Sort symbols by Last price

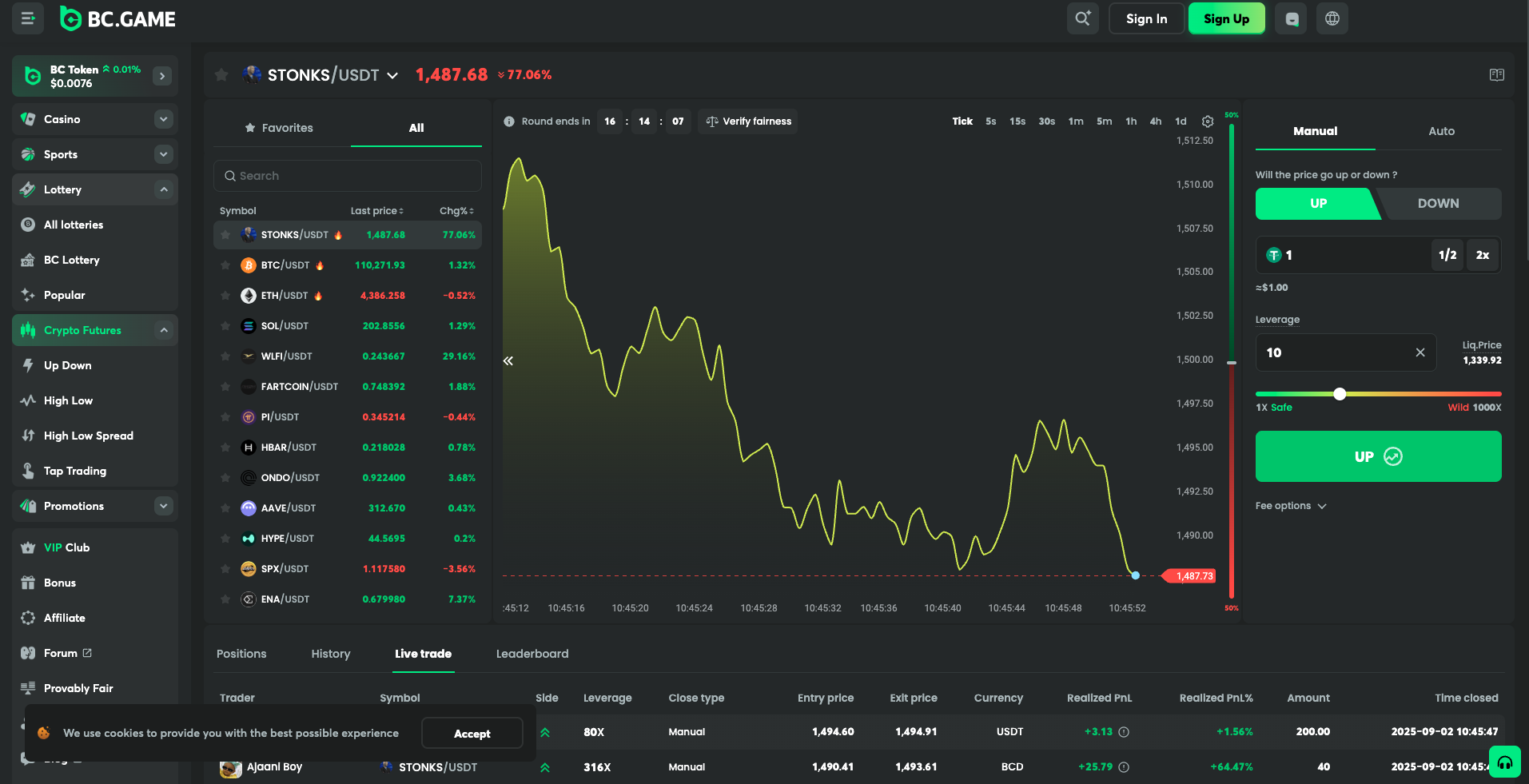click(377, 211)
